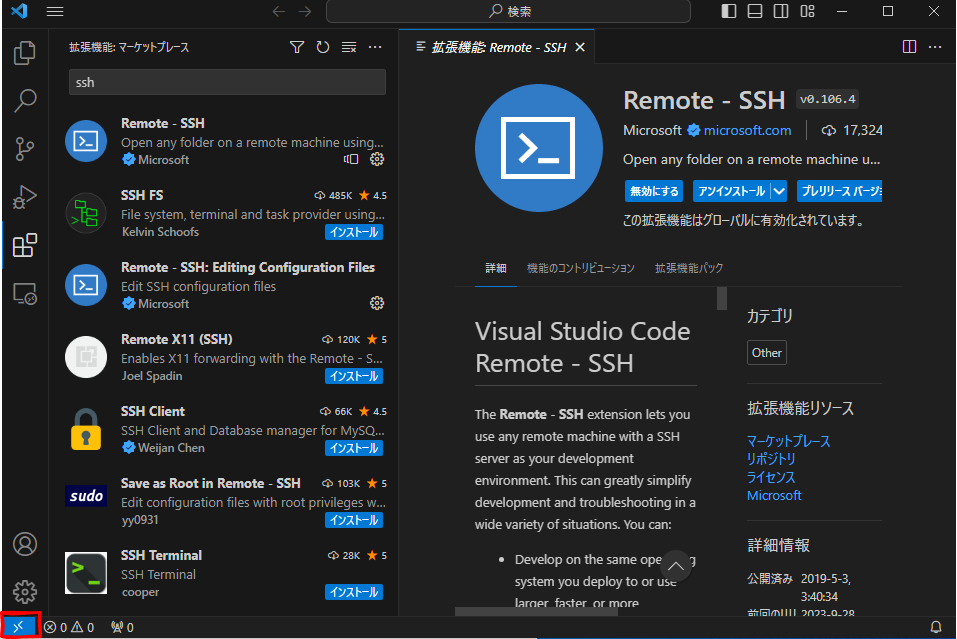Open the リポジトリ resource link
Viewport: 957px width, 639px height.
(x=771, y=459)
